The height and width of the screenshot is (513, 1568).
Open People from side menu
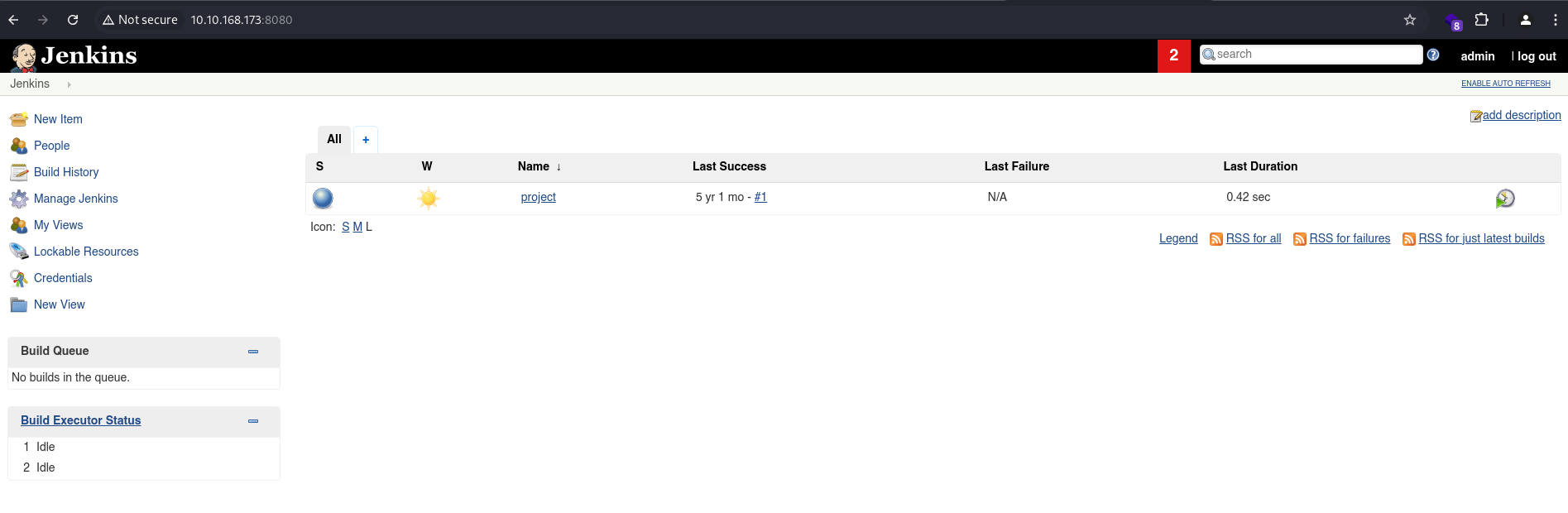pyautogui.click(x=51, y=146)
